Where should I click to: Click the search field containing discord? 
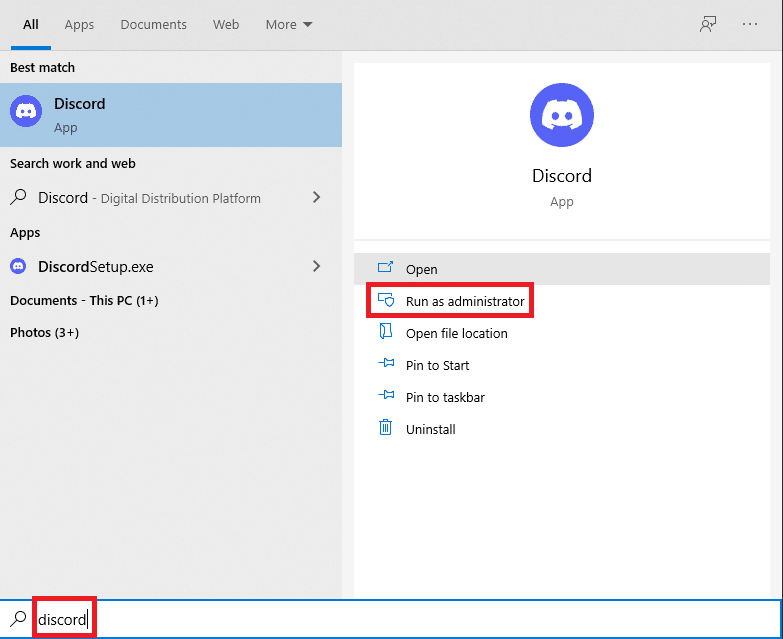tap(400, 619)
